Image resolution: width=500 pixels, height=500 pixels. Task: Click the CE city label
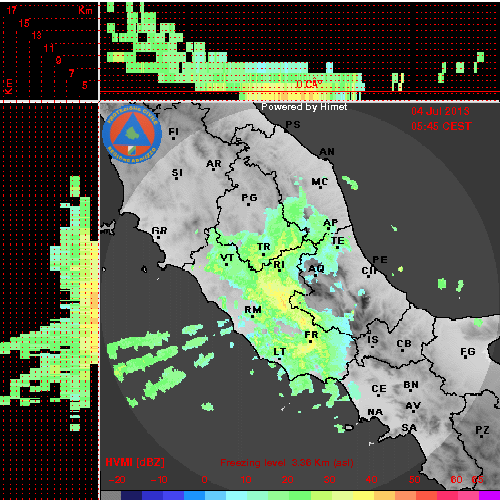379,389
